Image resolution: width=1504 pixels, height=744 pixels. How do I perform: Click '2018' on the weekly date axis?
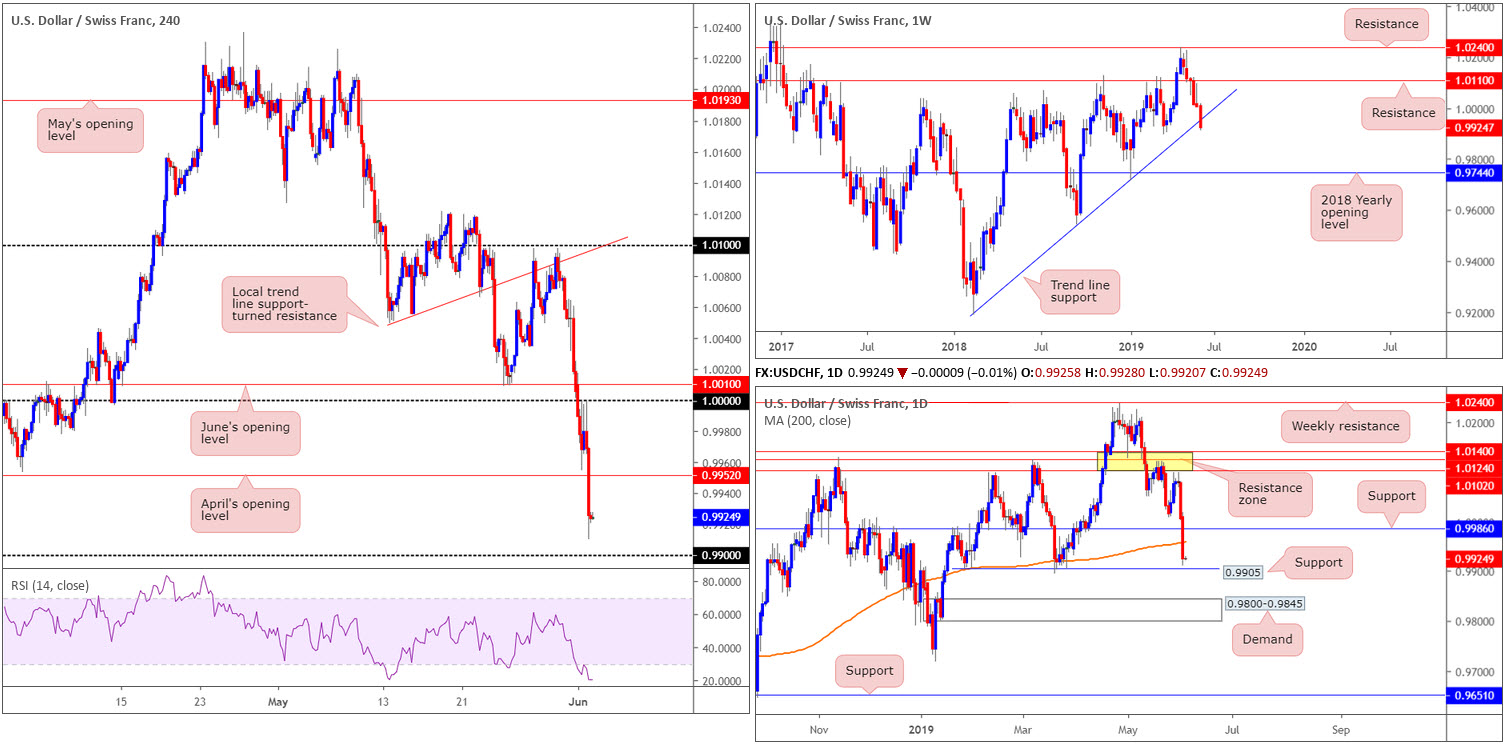(x=955, y=345)
